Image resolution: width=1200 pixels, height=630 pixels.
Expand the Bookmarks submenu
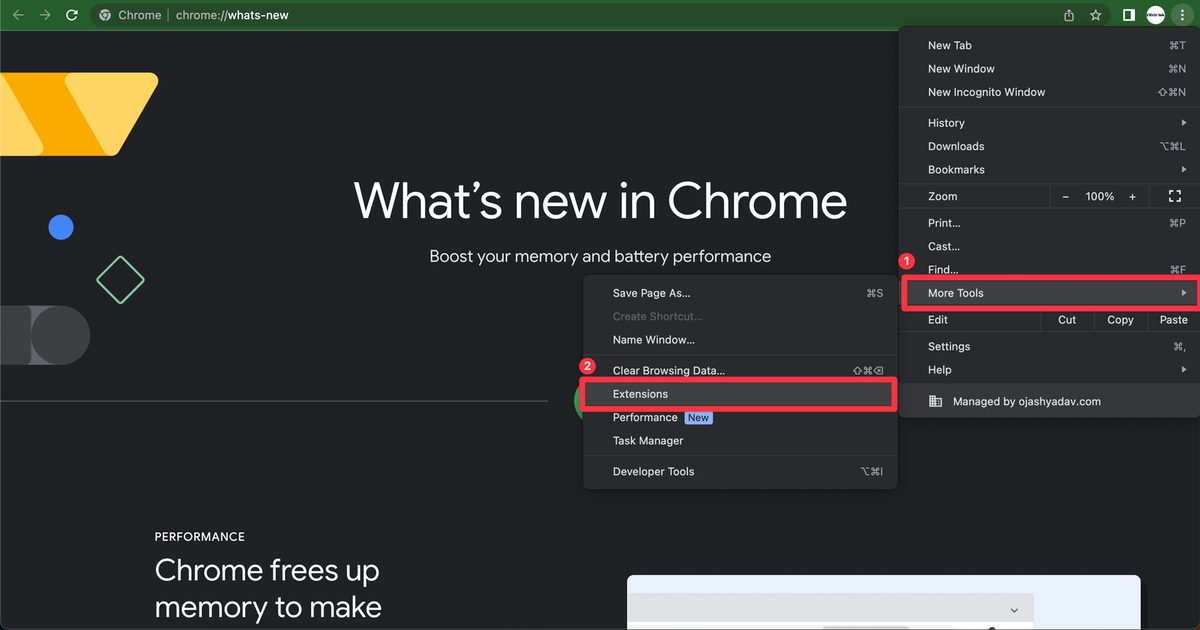956,169
